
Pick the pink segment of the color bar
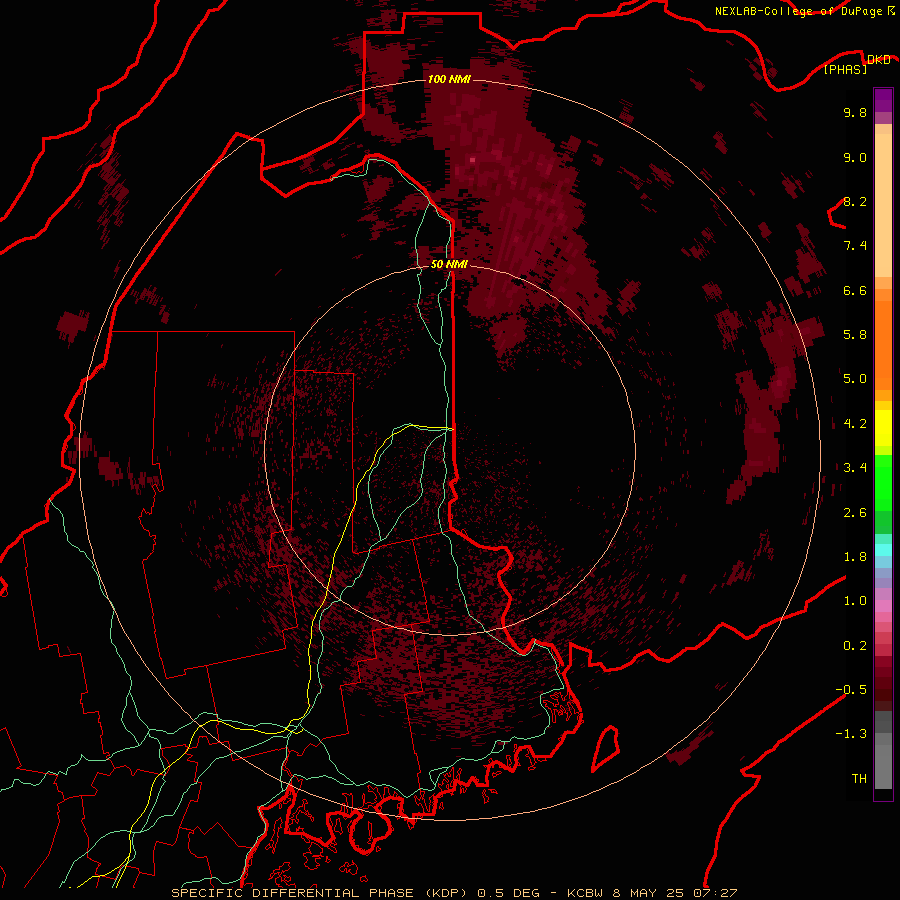(883, 606)
